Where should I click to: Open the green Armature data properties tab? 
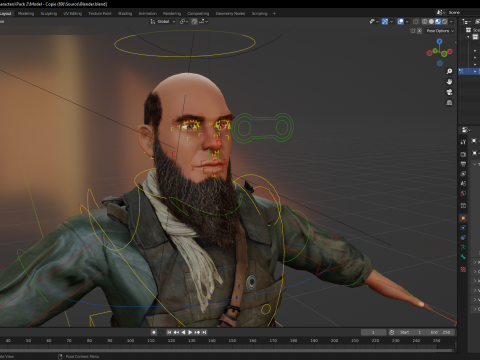pos(463,247)
